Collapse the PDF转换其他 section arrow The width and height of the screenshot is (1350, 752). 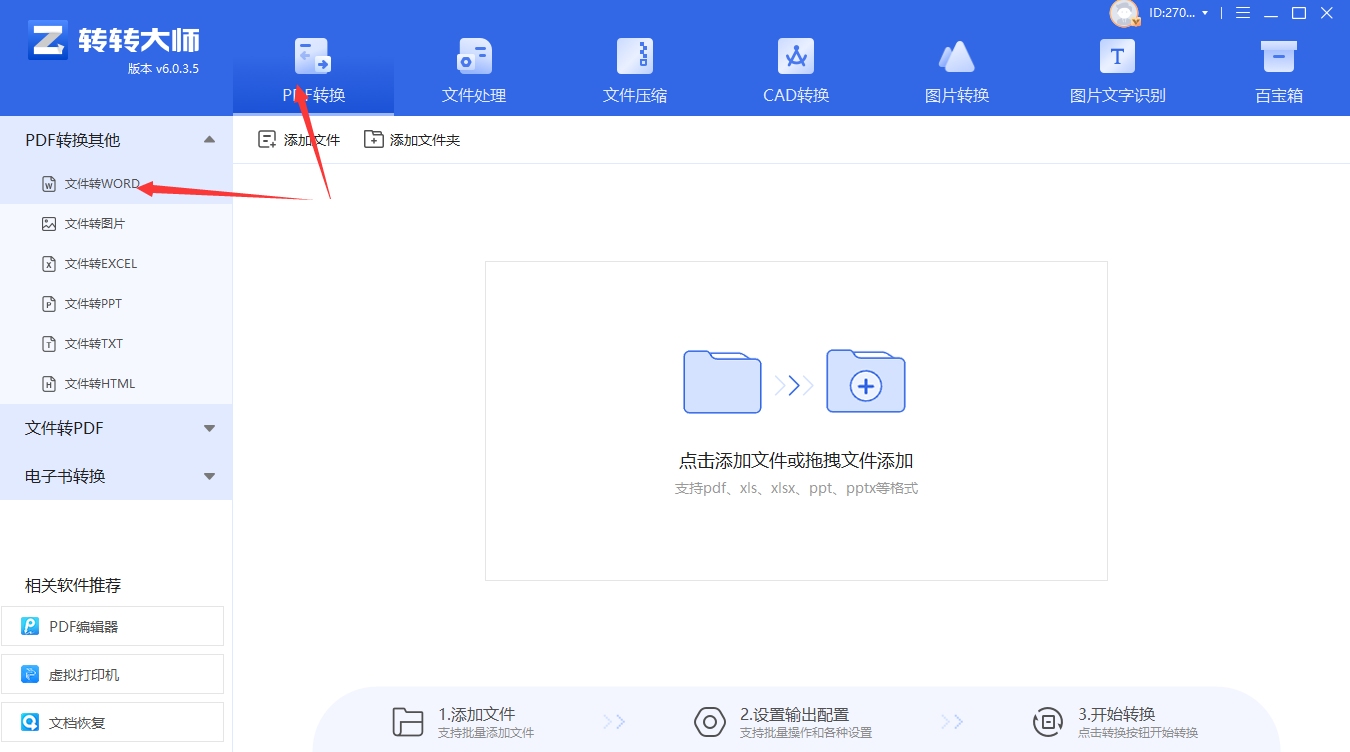(209, 140)
